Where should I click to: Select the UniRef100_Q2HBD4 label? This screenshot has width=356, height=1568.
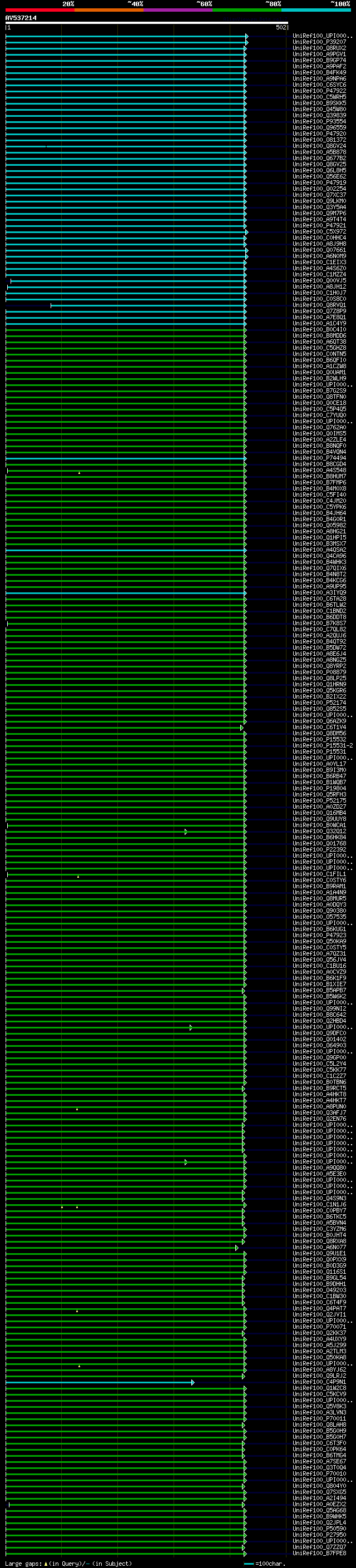click(319, 1021)
